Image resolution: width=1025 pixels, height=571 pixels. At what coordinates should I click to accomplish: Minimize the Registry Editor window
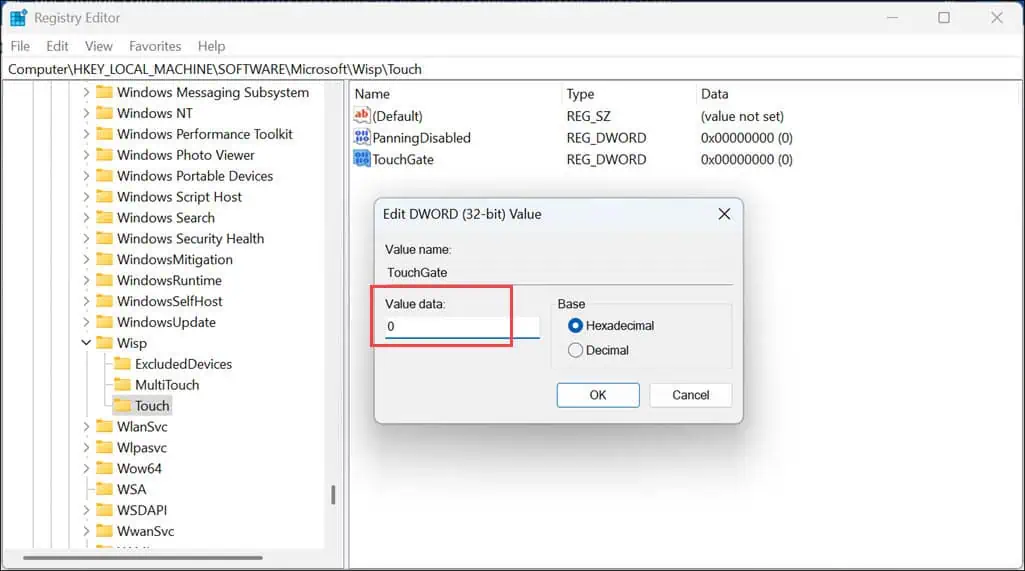[x=892, y=18]
